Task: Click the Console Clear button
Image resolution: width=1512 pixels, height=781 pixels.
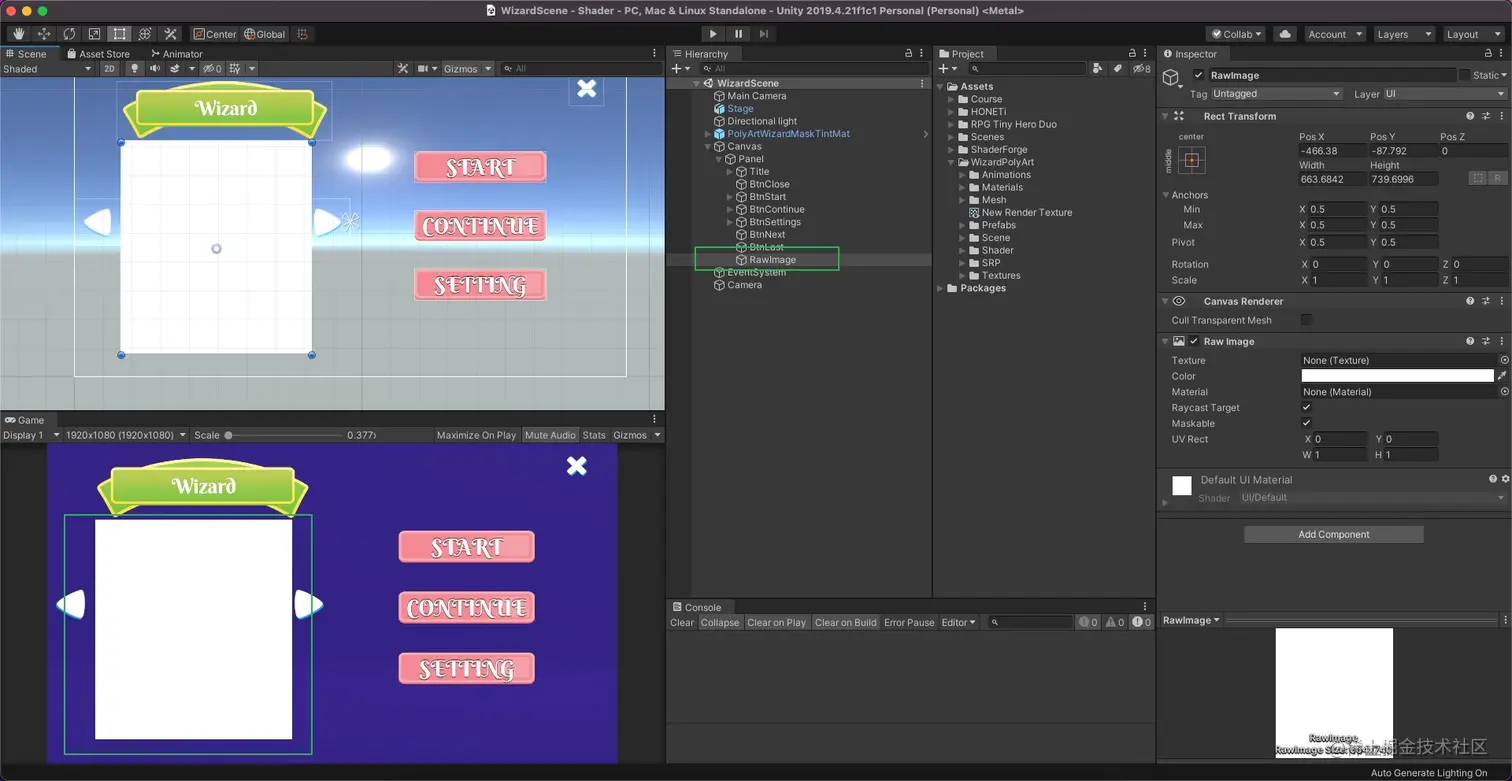Action: [x=682, y=622]
